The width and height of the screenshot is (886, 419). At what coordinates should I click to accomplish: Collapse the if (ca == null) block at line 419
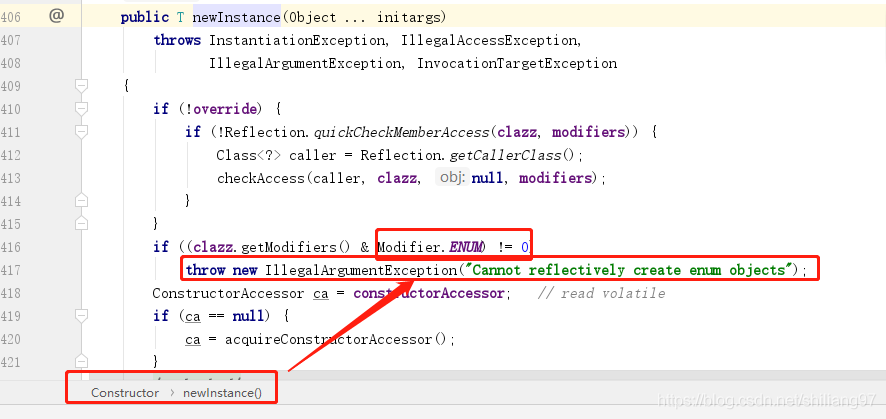click(x=82, y=316)
